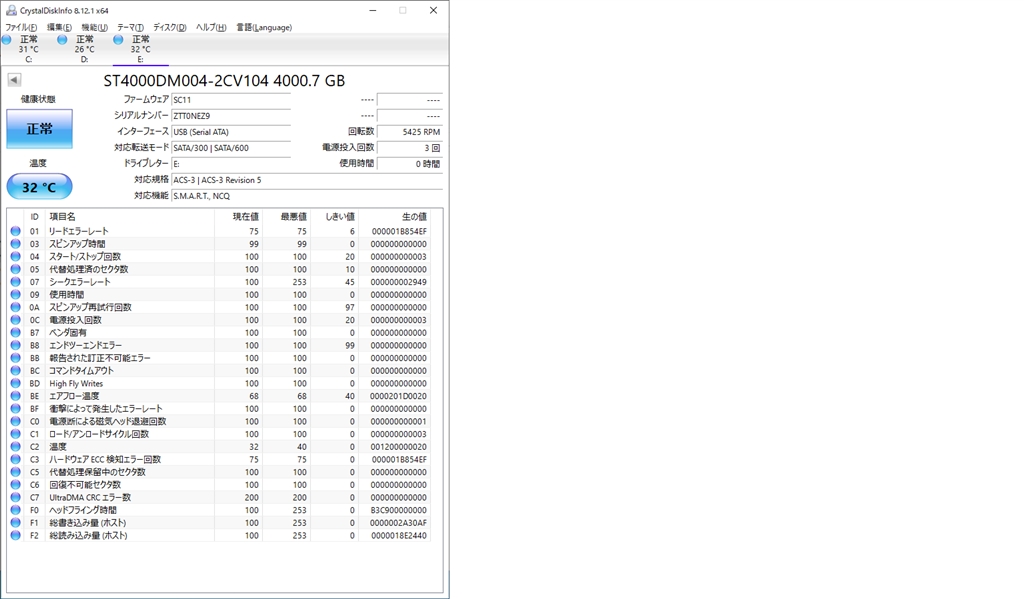Click the transfer mode field SATA/300 | SATA/600
1024x599 pixels.
[231, 148]
